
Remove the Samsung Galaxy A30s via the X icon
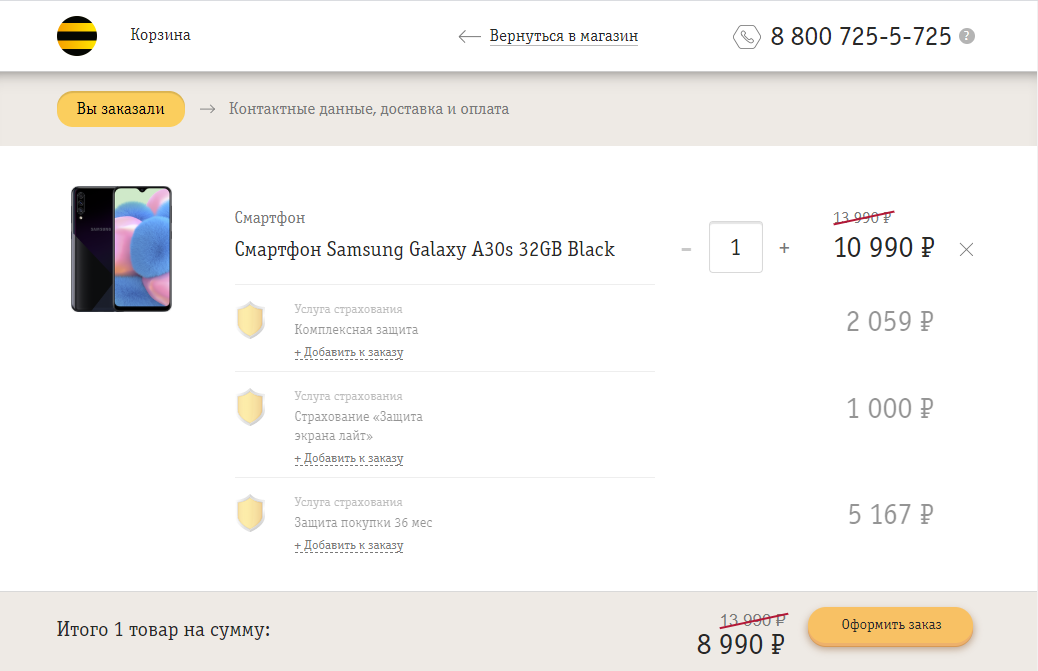click(966, 250)
